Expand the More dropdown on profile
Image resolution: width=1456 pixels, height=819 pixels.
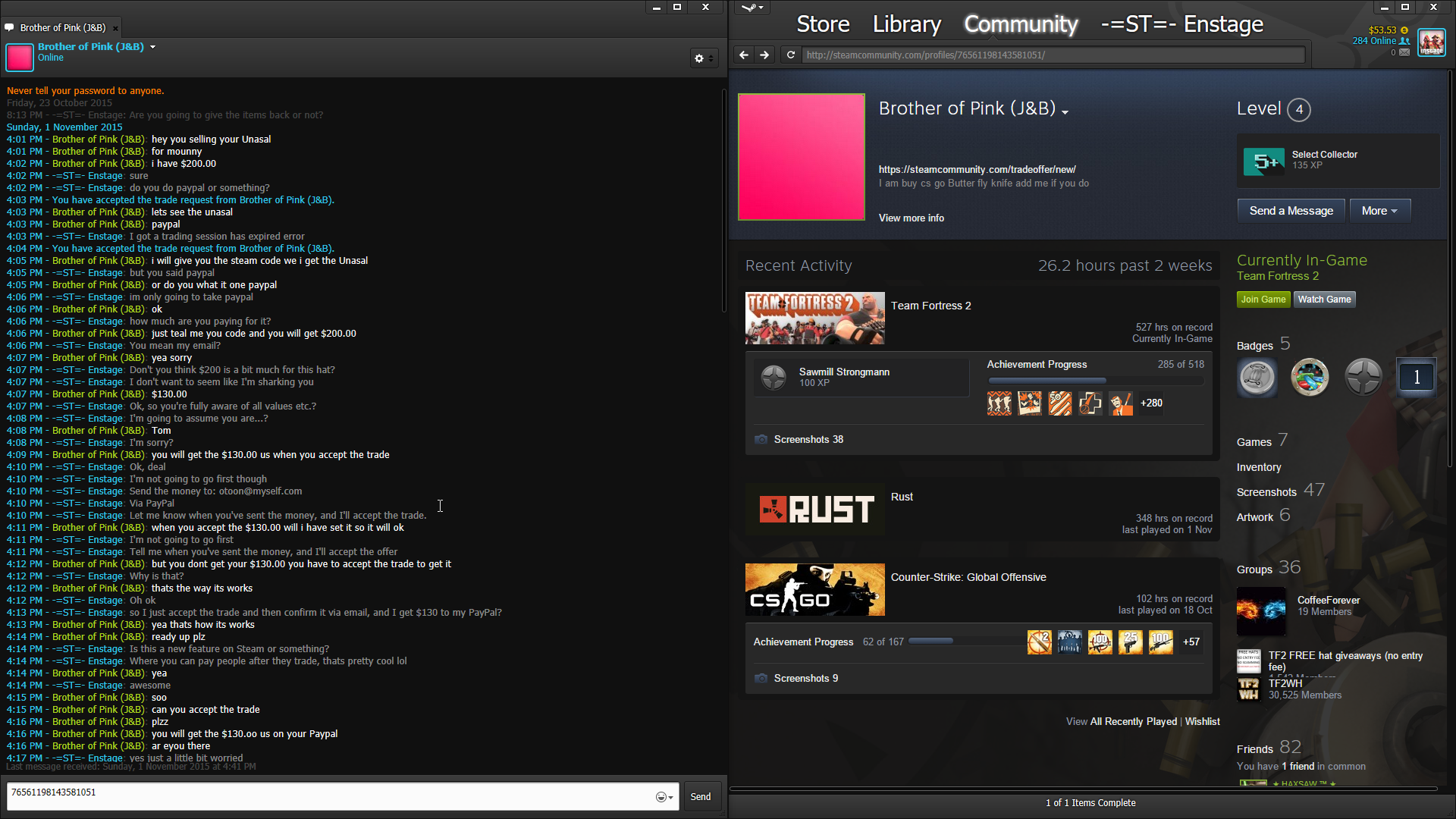(x=1379, y=211)
